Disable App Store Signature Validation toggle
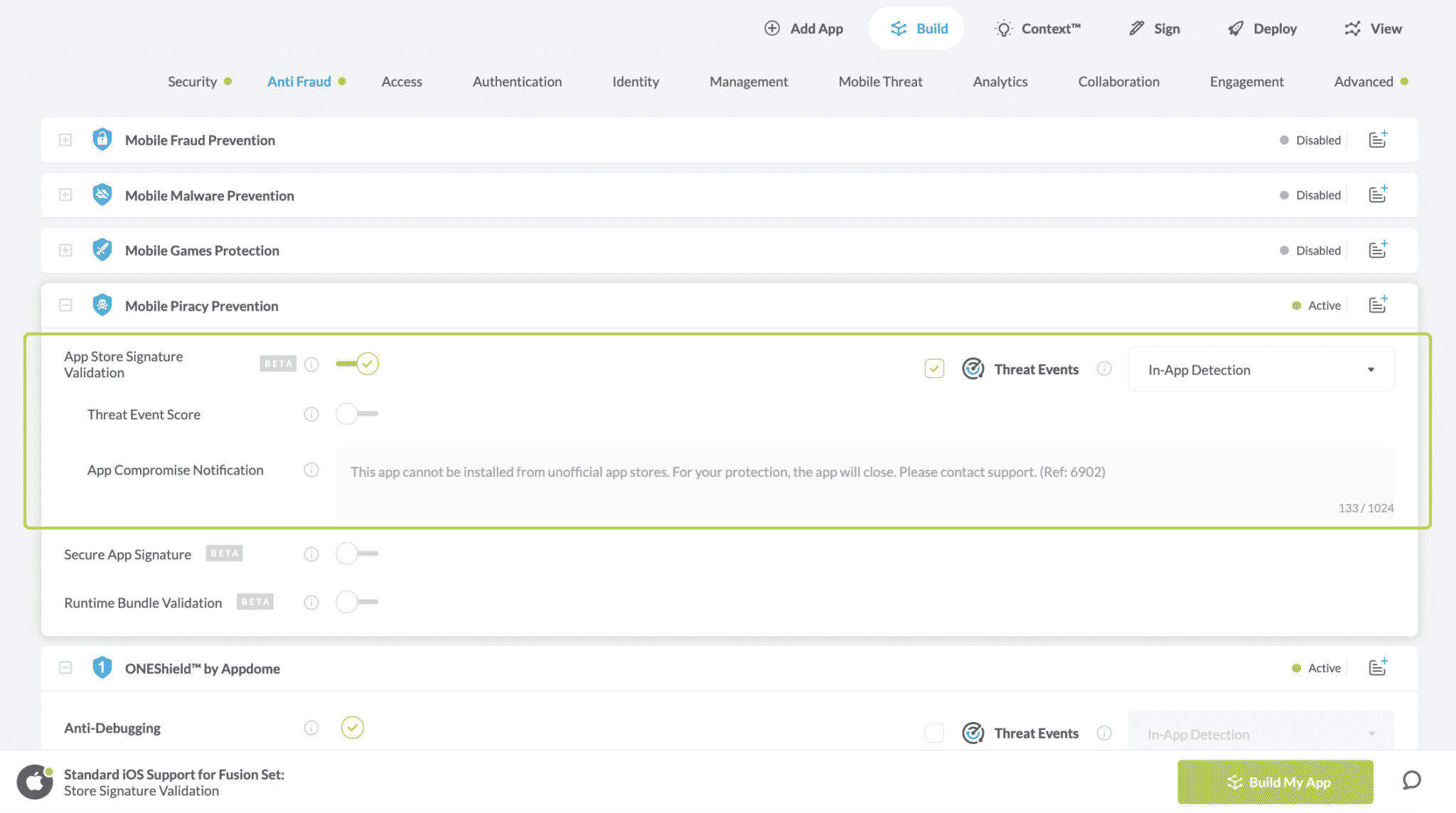The image size is (1456, 813). (x=358, y=364)
